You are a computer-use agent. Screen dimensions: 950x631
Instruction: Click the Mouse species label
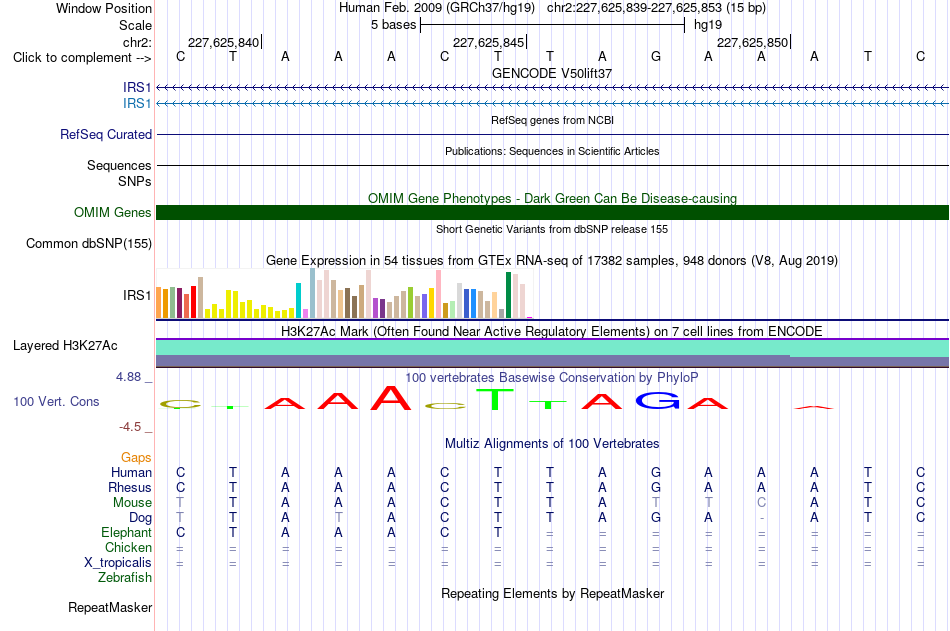[x=132, y=502]
